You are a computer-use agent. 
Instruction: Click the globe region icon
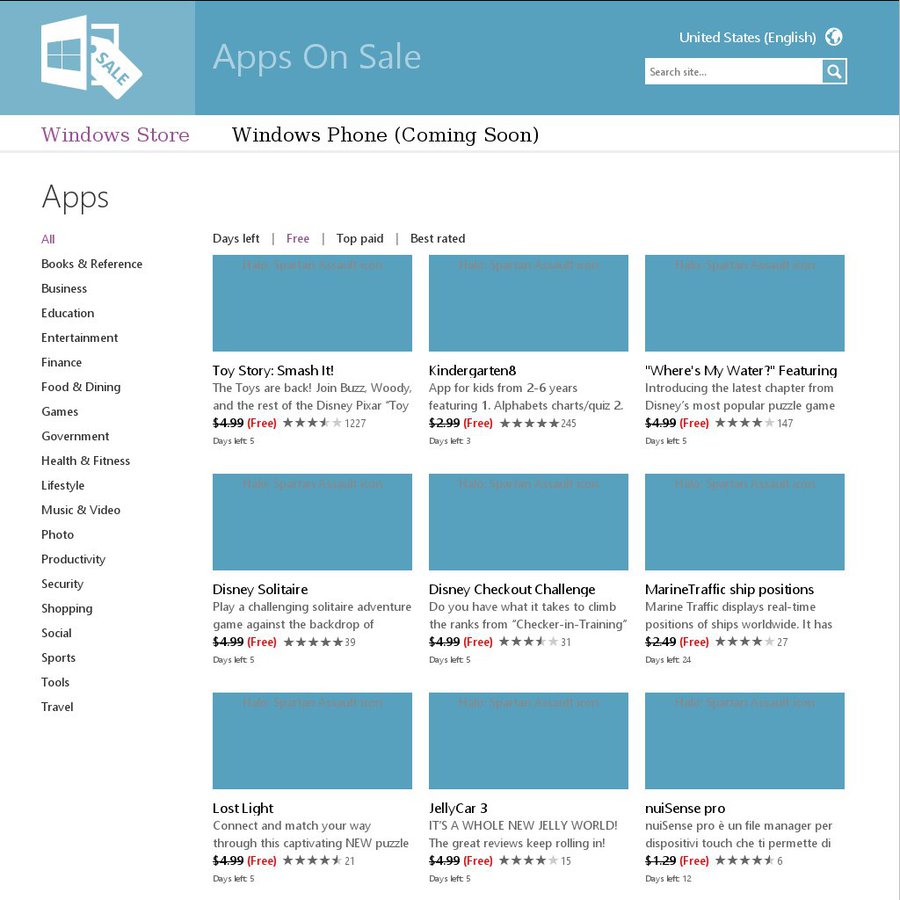833,37
